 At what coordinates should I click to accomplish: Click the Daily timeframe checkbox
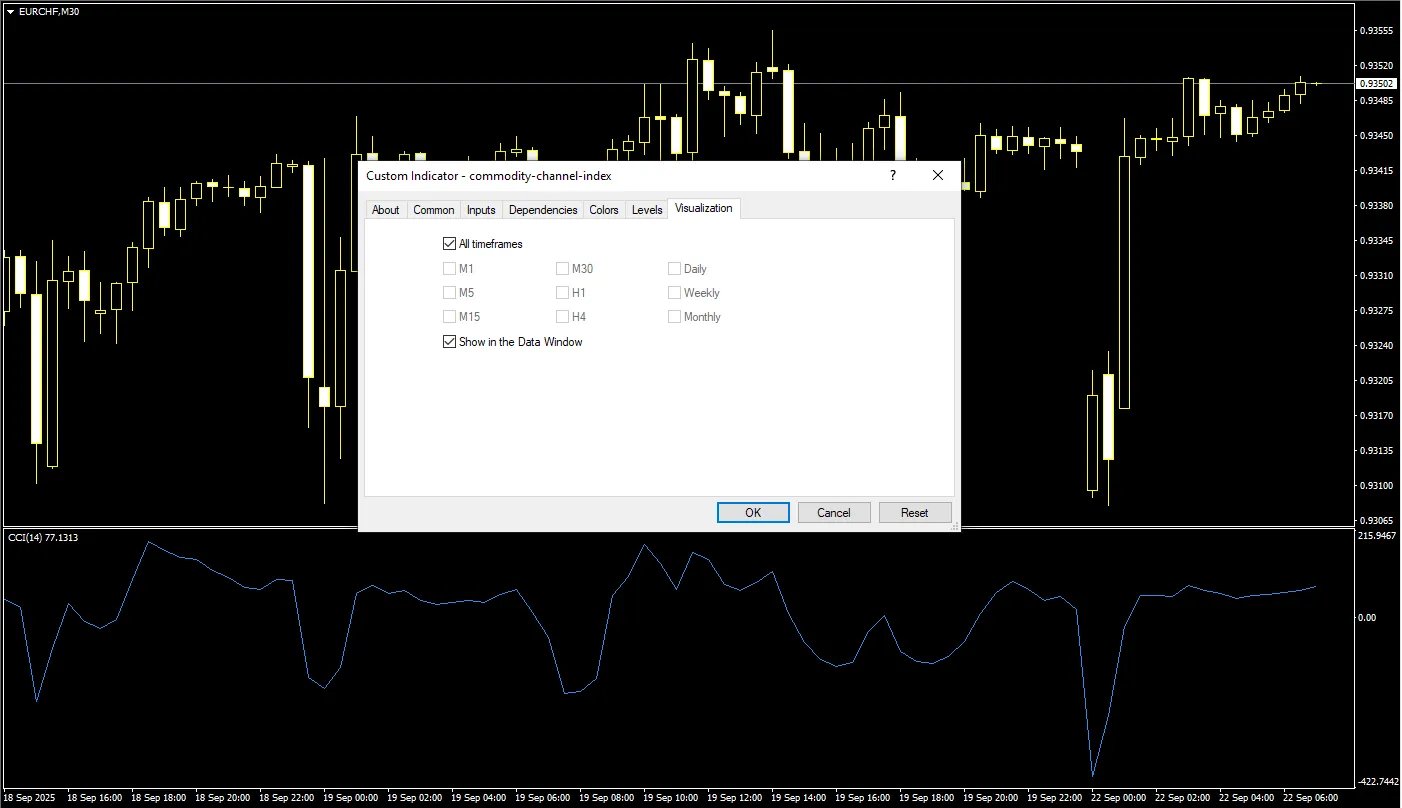674,268
